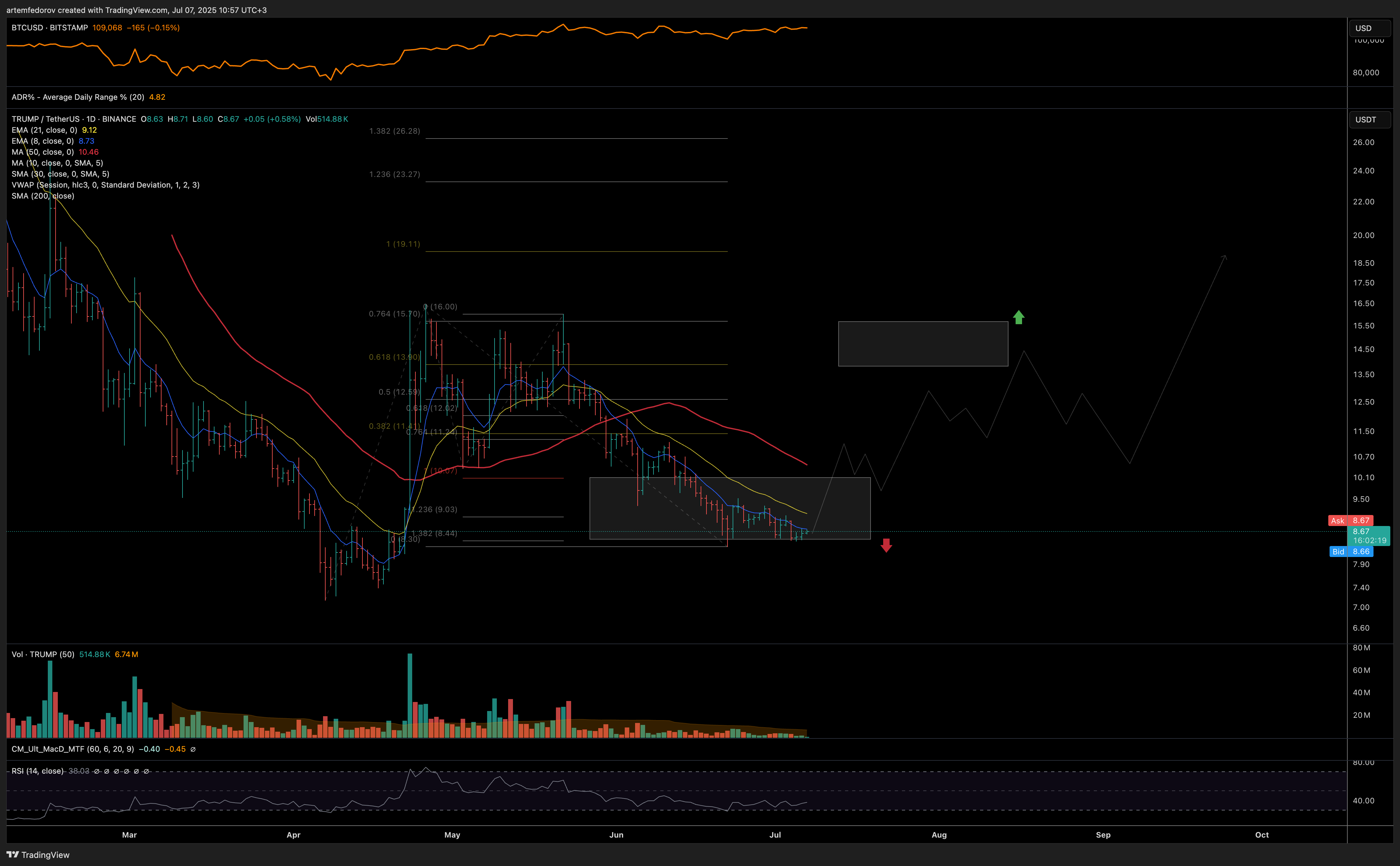Select the RSI (14, close) legend
This screenshot has width=1400, height=866.
(37, 771)
